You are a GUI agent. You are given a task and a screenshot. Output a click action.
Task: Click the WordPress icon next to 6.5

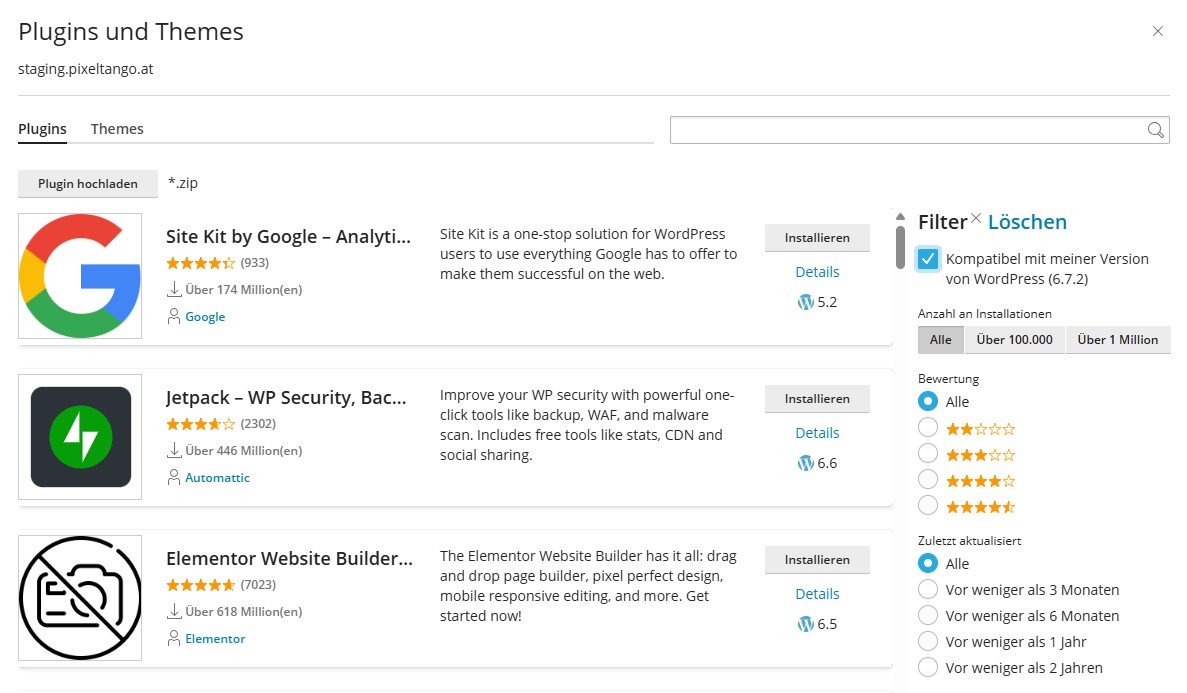tap(805, 624)
